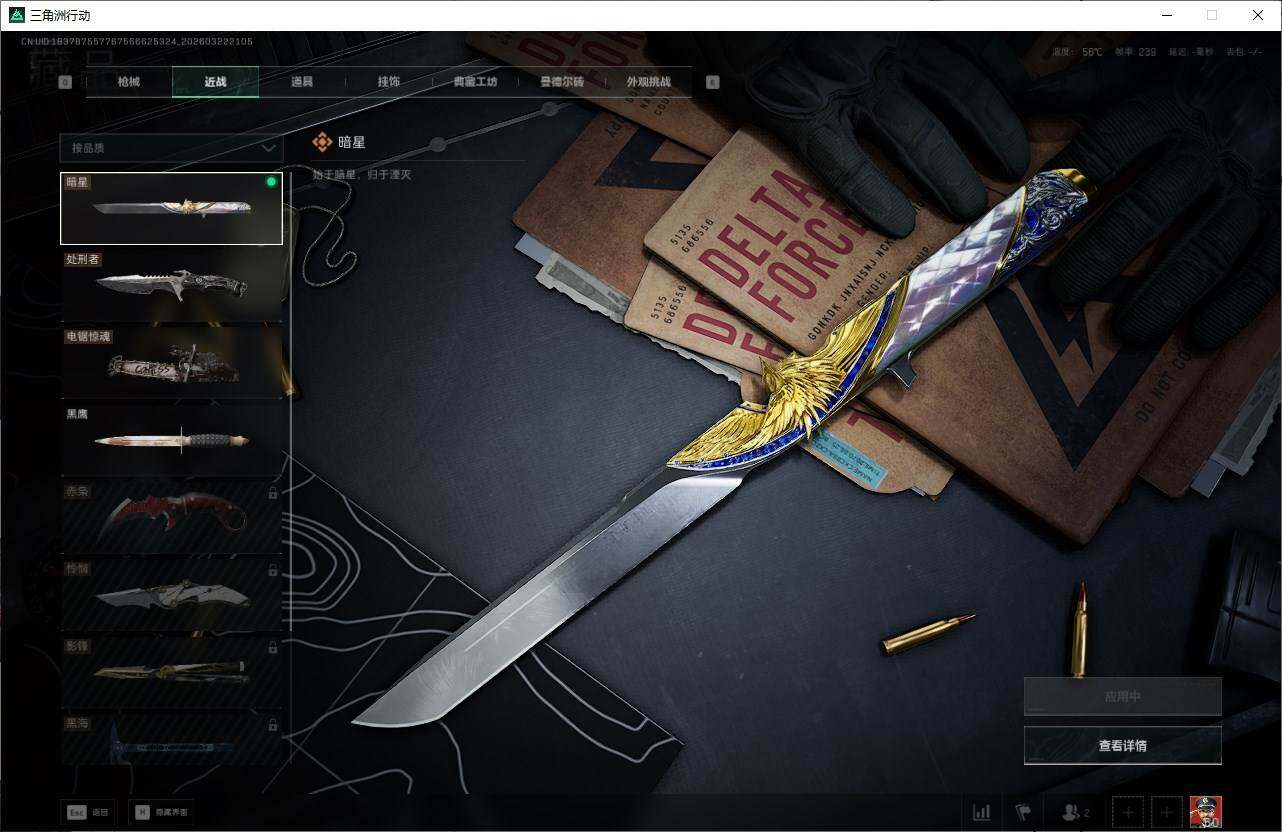Image resolution: width=1282 pixels, height=832 pixels.
Task: Click the green equipped indicator on 暗星
Action: pyautogui.click(x=271, y=182)
